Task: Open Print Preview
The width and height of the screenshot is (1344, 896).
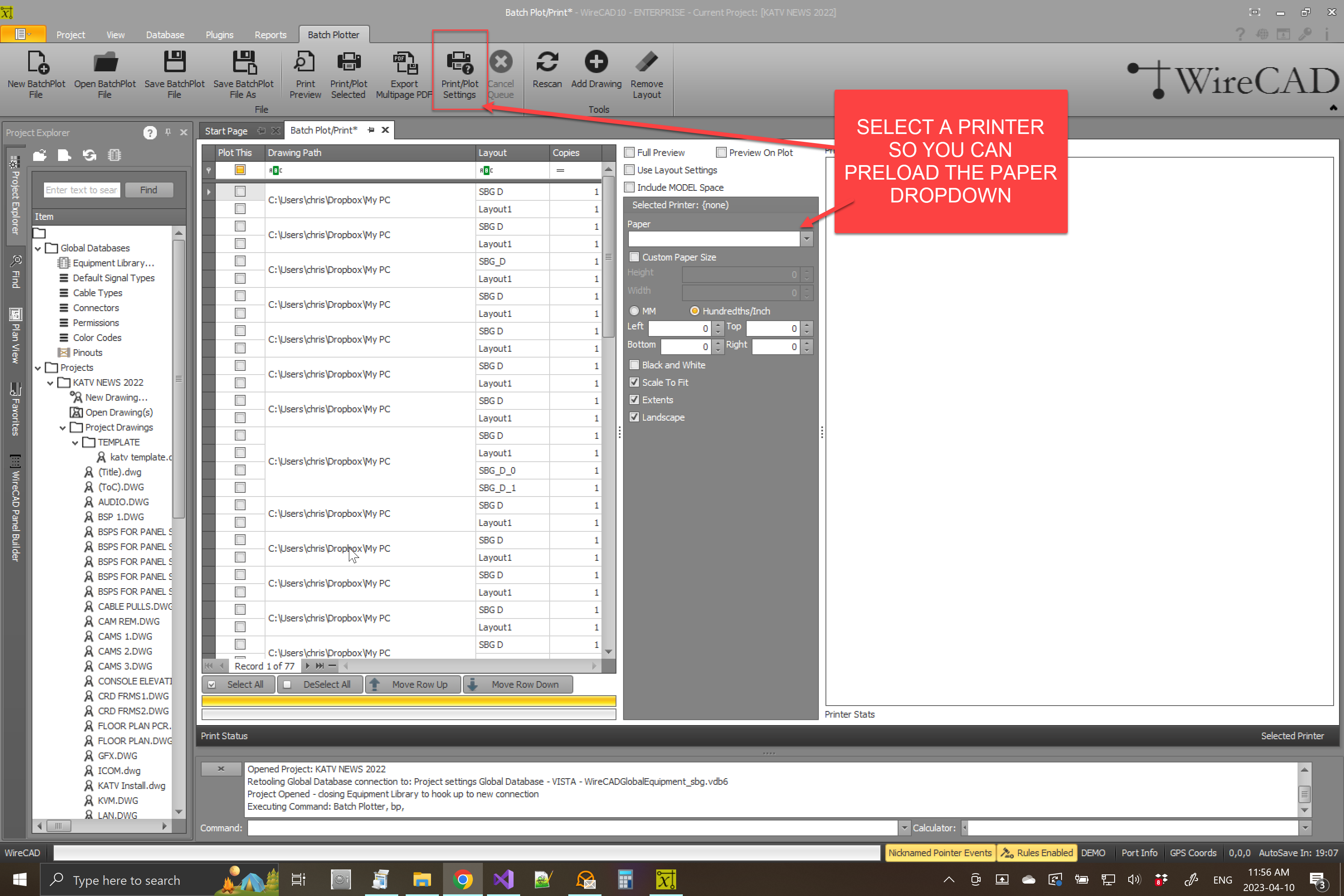Action: (305, 74)
